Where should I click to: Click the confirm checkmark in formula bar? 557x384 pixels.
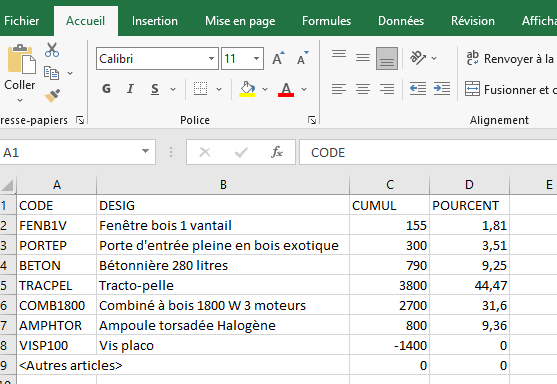(241, 152)
